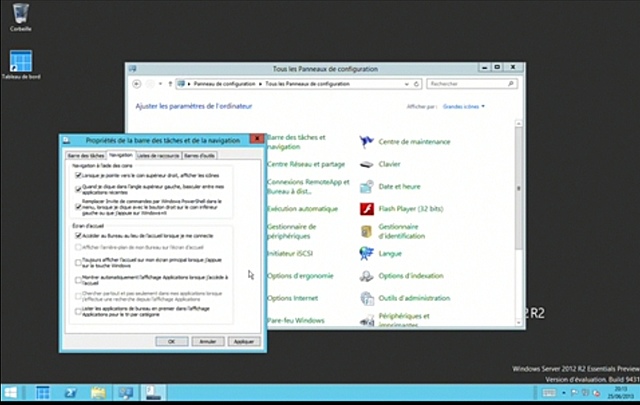Image resolution: width=640 pixels, height=405 pixels.
Task: Click the Appliquer button
Action: [x=244, y=341]
